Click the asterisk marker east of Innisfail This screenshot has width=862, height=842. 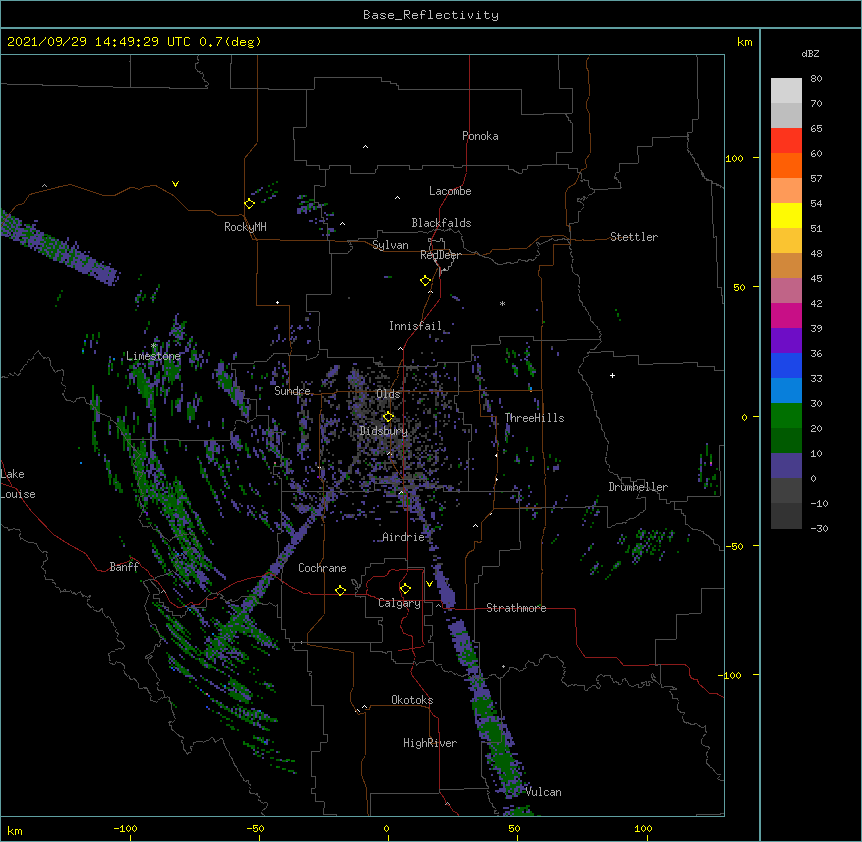pyautogui.click(x=502, y=304)
